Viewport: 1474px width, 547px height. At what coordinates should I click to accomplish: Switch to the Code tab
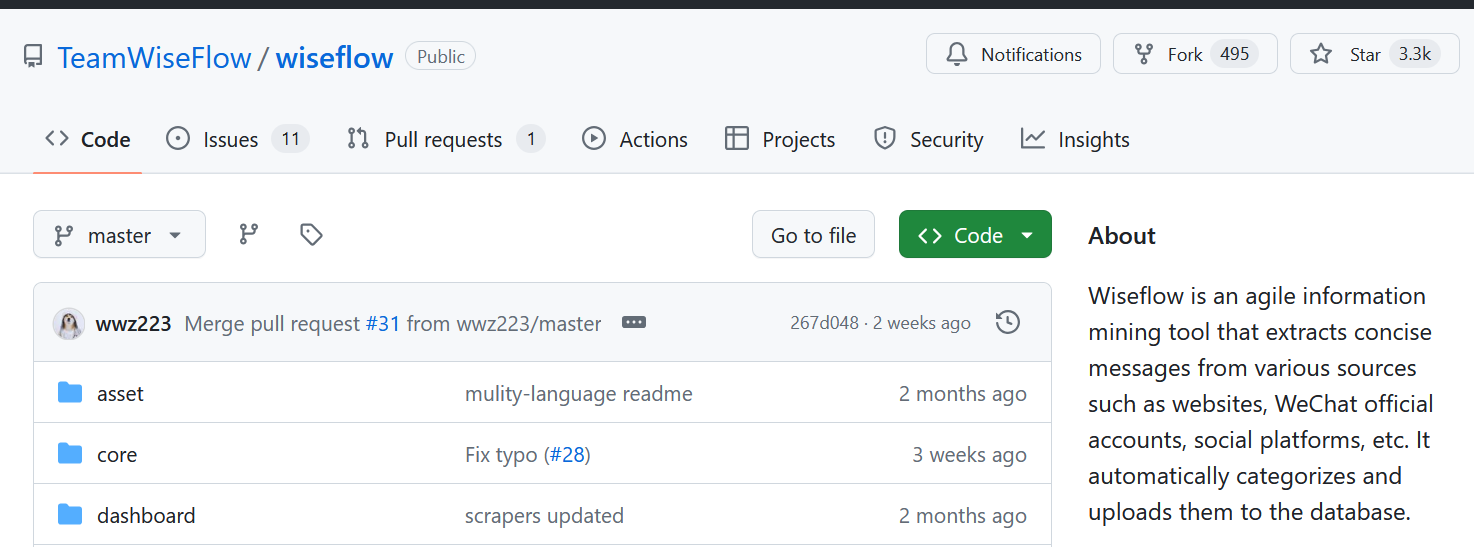pos(88,139)
